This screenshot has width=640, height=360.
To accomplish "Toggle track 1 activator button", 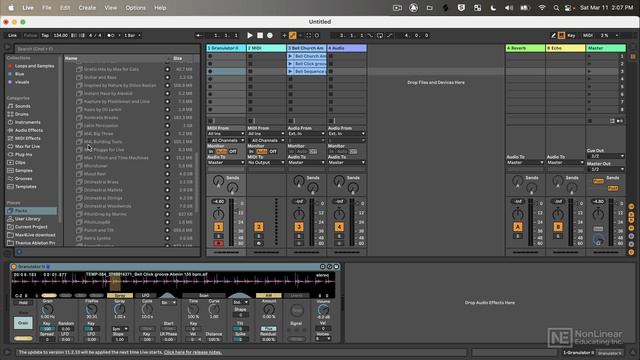I will pyautogui.click(x=218, y=227).
